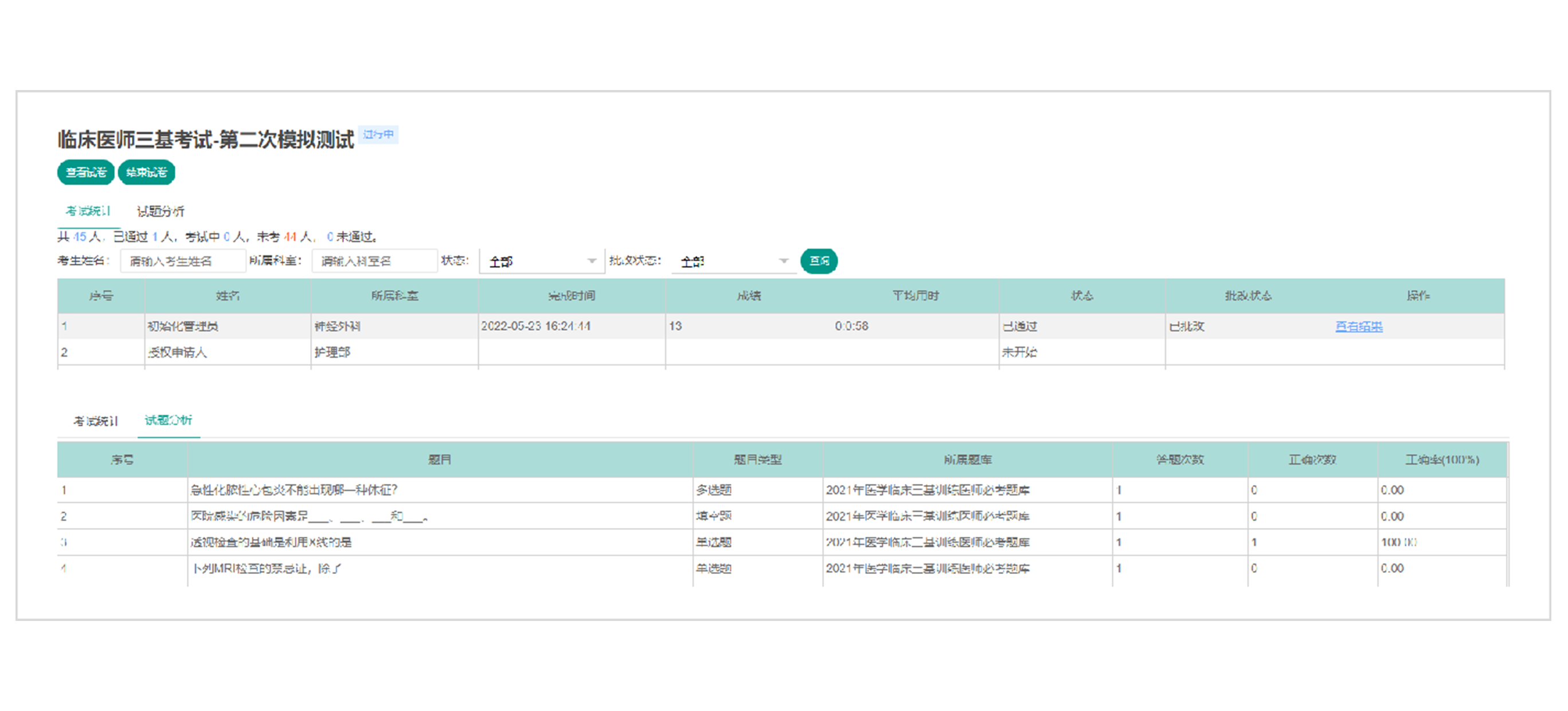Image resolution: width=1568 pixels, height=711 pixels.
Task: Open lower 考试统计 tab
Action: pos(96,421)
